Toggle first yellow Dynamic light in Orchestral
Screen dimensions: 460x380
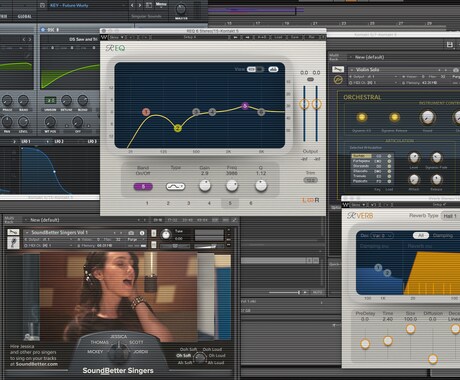(x=361, y=117)
